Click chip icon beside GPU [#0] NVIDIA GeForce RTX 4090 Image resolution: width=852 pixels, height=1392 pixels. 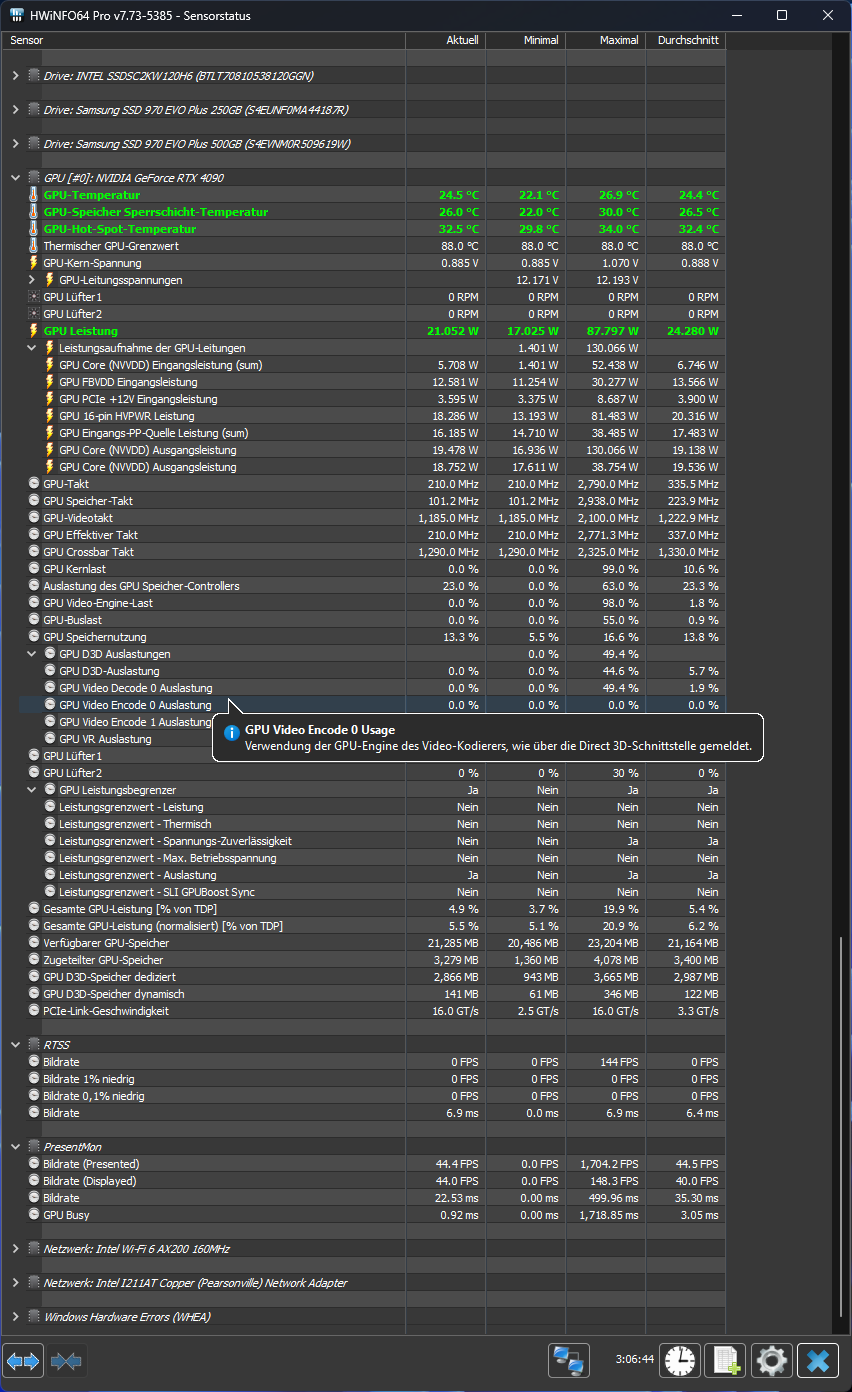point(34,178)
